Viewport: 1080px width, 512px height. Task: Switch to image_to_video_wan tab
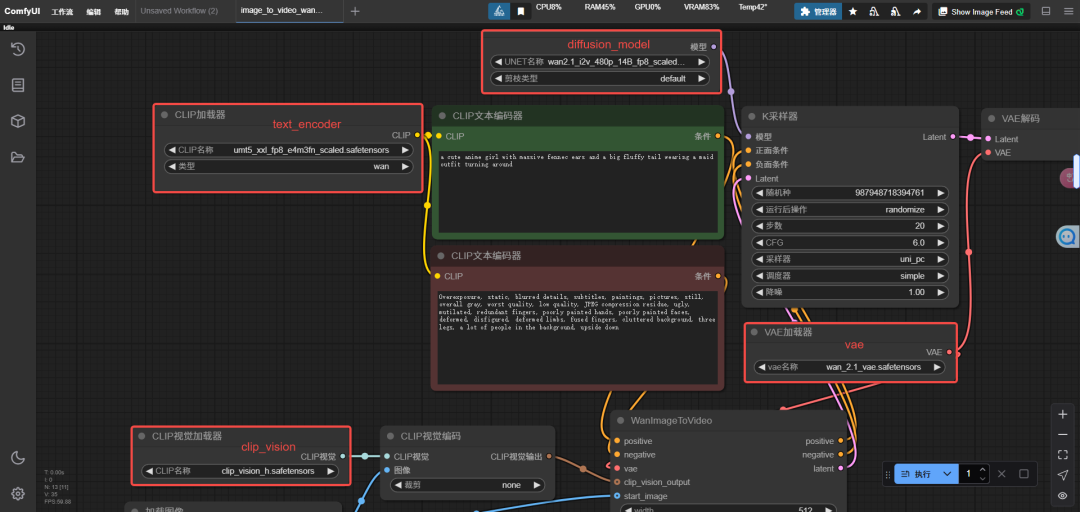tap(282, 11)
